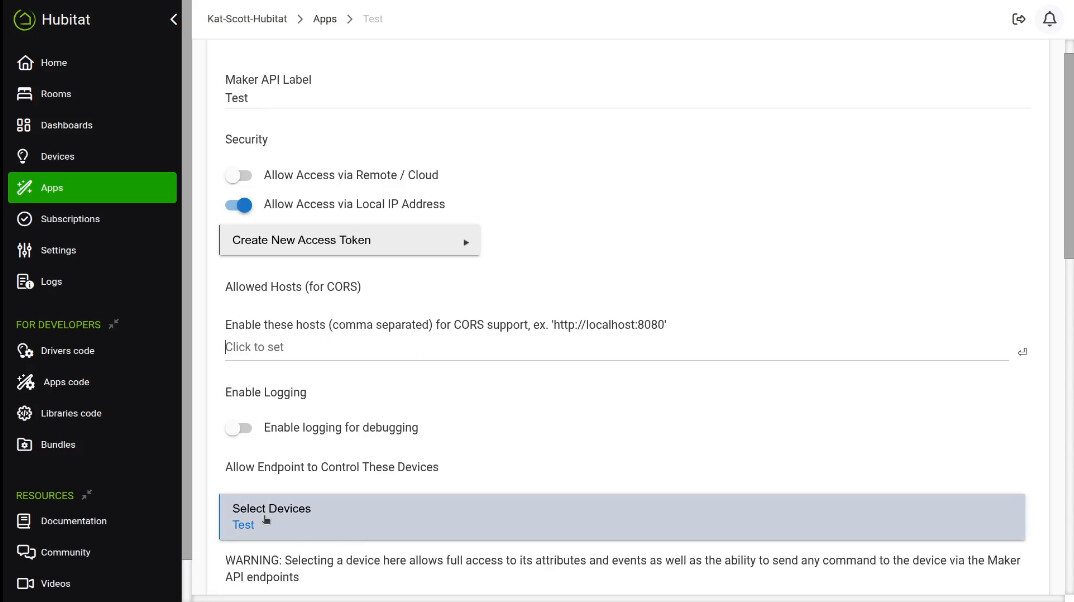Turn on Enable logging for debugging
The width and height of the screenshot is (1074, 602).
tap(239, 428)
